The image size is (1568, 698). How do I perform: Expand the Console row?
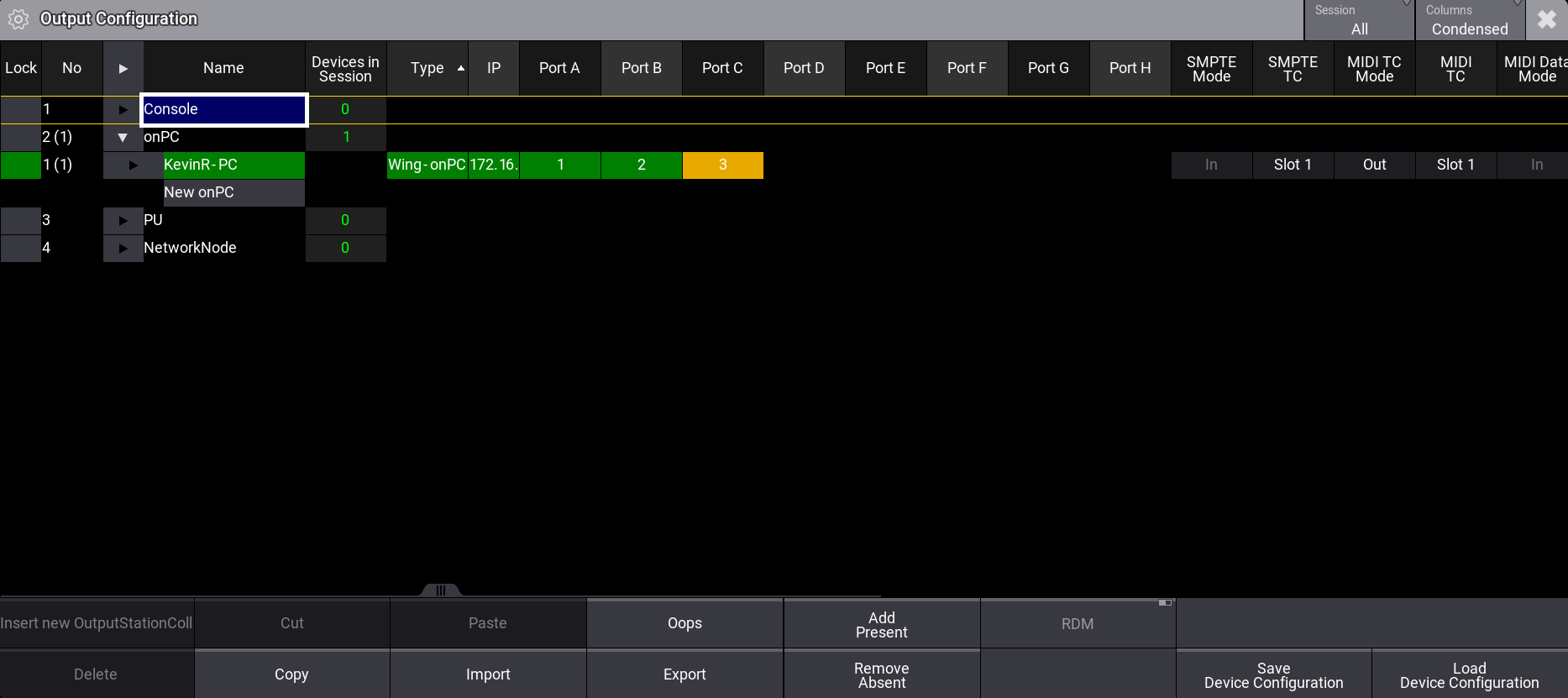click(123, 109)
